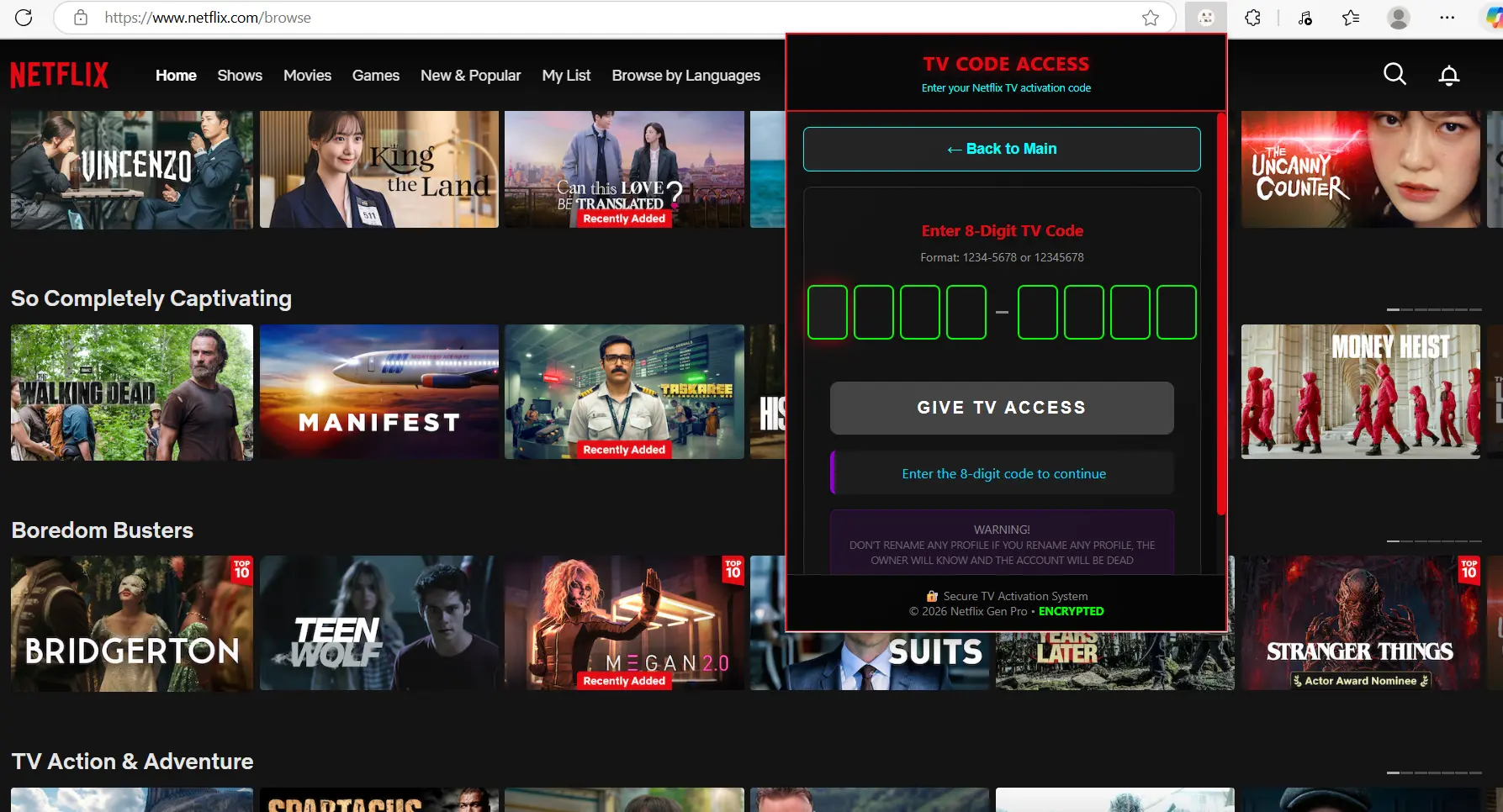
Task: Click the 'Boredom Busters' row heading
Action: tap(103, 530)
